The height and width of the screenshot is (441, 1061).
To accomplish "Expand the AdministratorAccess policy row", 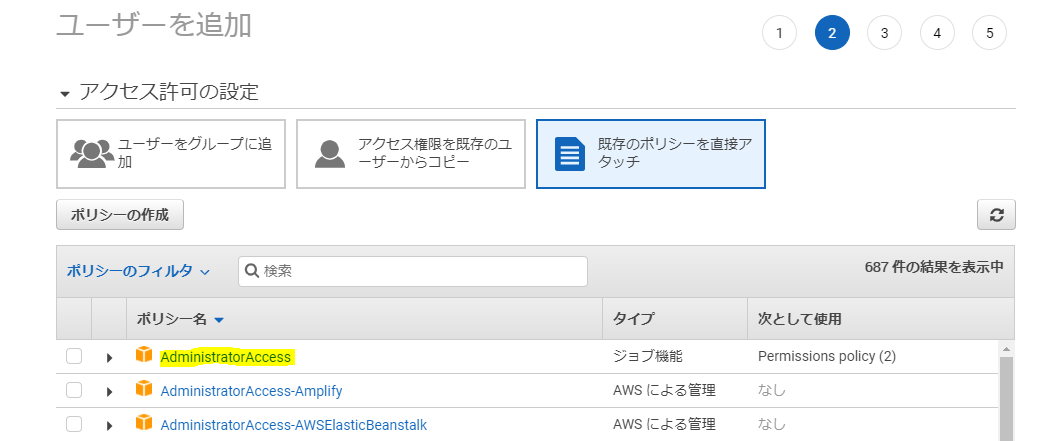I will tap(109, 357).
